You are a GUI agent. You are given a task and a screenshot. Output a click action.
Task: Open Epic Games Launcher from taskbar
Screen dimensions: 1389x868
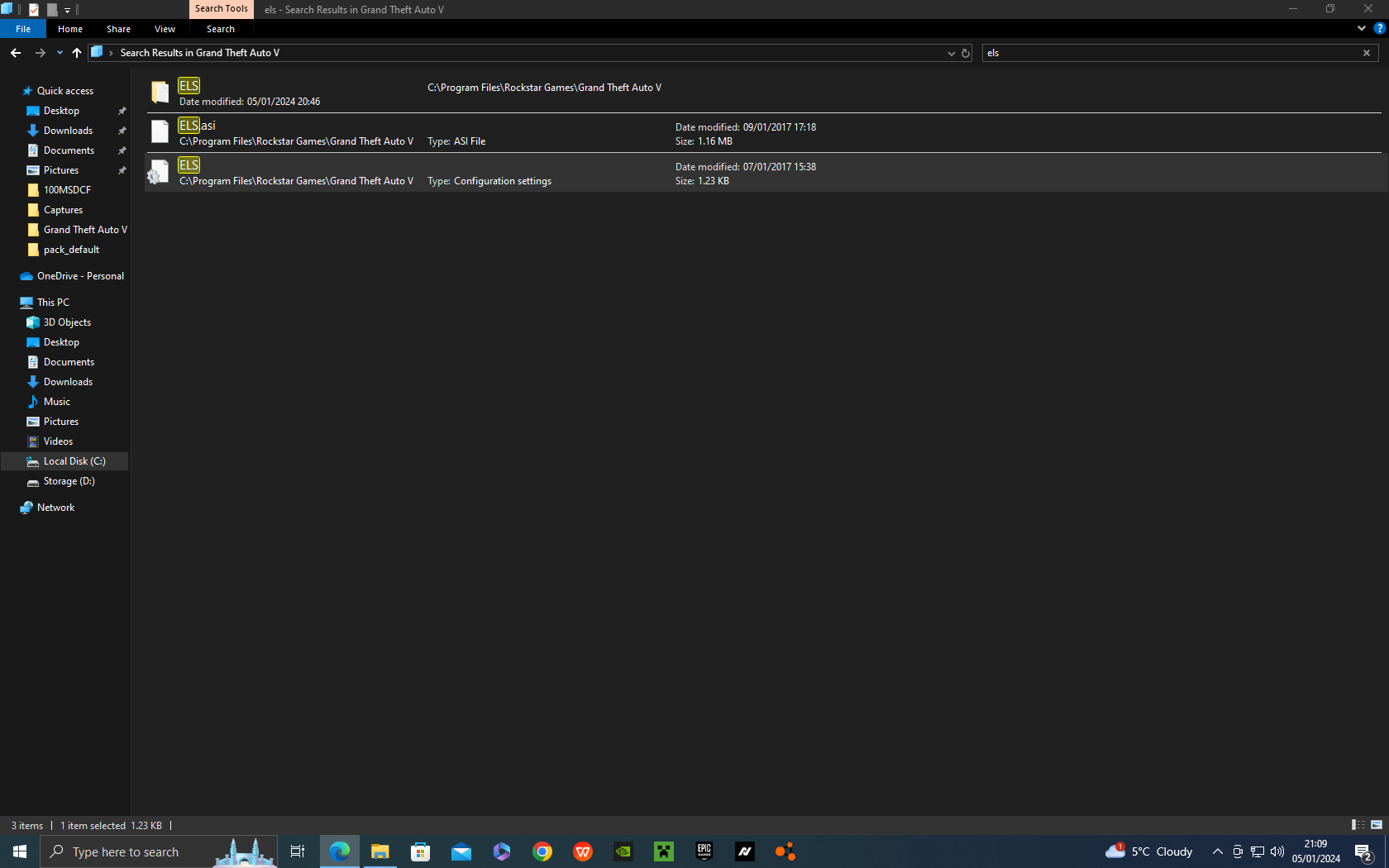click(x=704, y=851)
